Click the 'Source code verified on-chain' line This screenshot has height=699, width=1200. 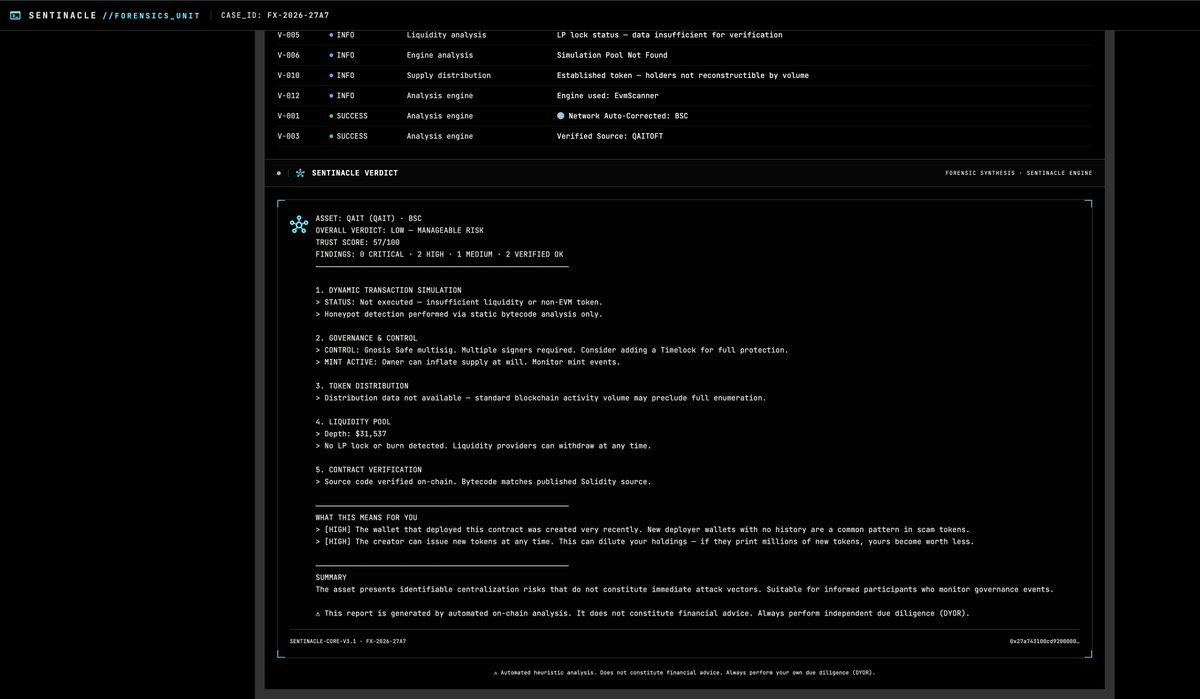(x=483, y=482)
